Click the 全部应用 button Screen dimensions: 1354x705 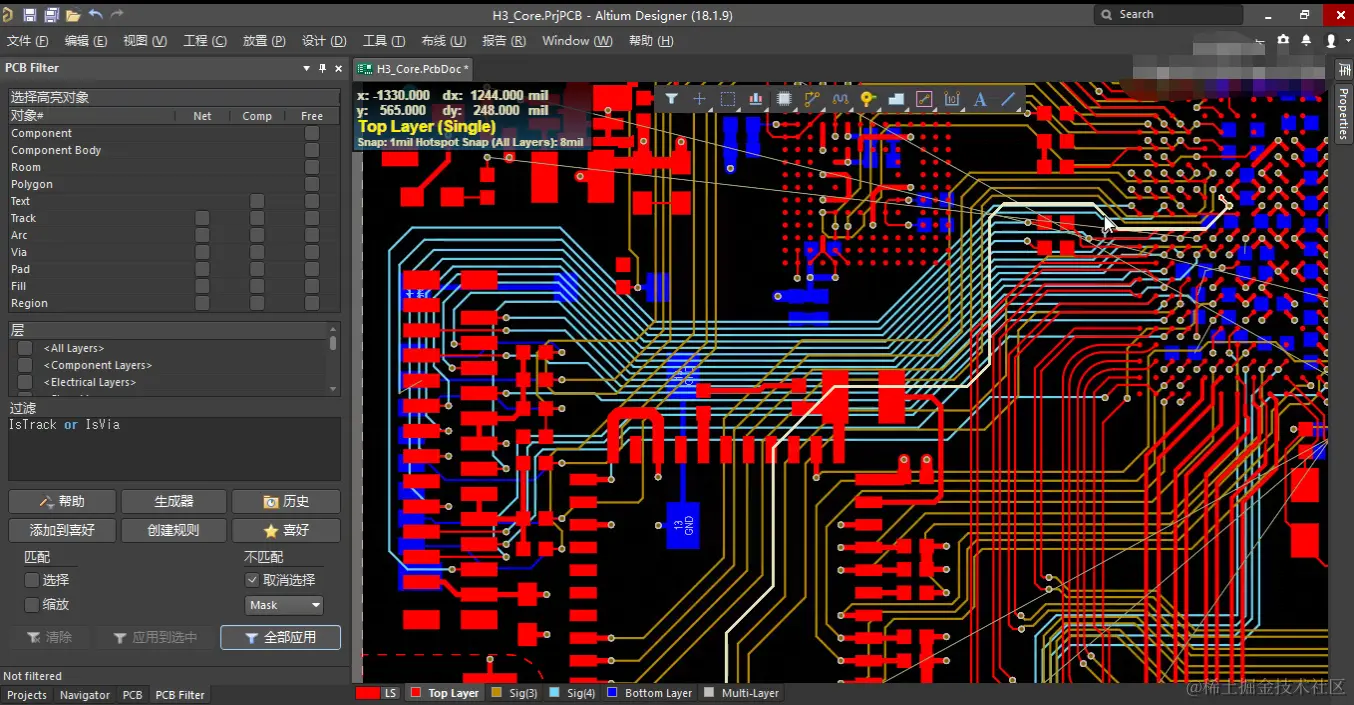[280, 637]
